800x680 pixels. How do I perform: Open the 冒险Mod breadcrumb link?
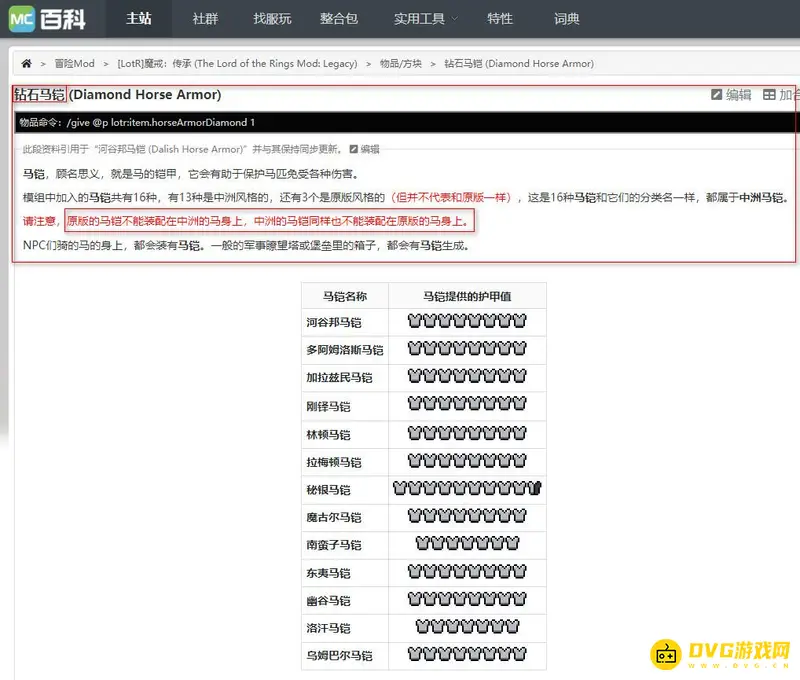(74, 63)
